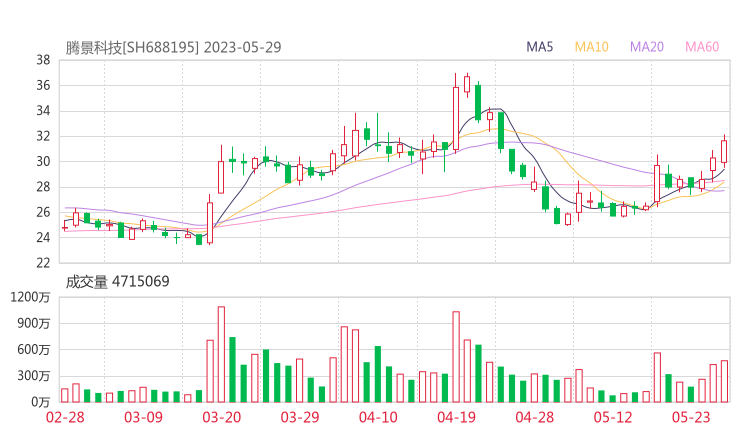This screenshot has width=740, height=440.
Task: Click the tallest volume bar near 03-20
Action: coord(221,355)
